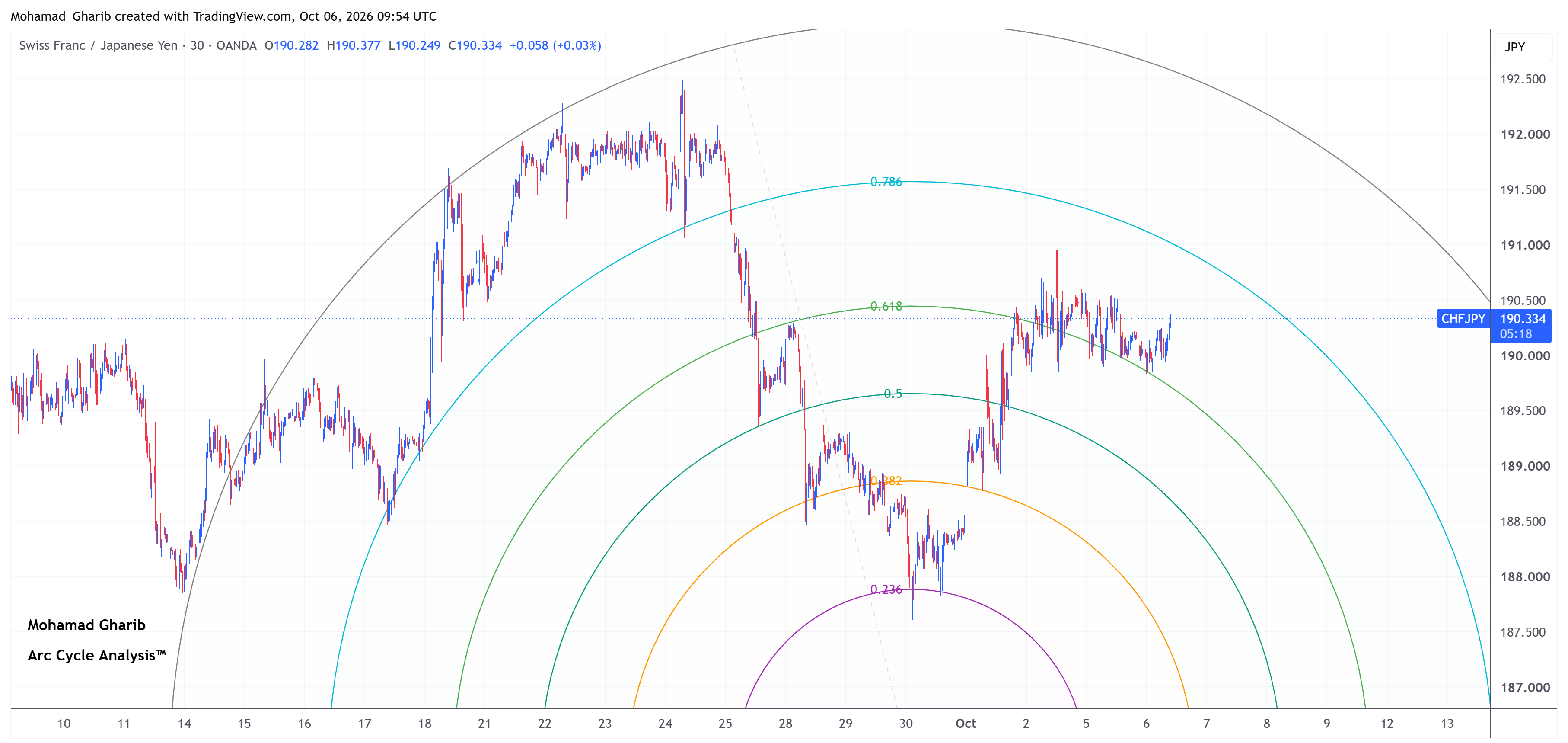Click the 18 date on time axis
1568x743 pixels.
424,724
